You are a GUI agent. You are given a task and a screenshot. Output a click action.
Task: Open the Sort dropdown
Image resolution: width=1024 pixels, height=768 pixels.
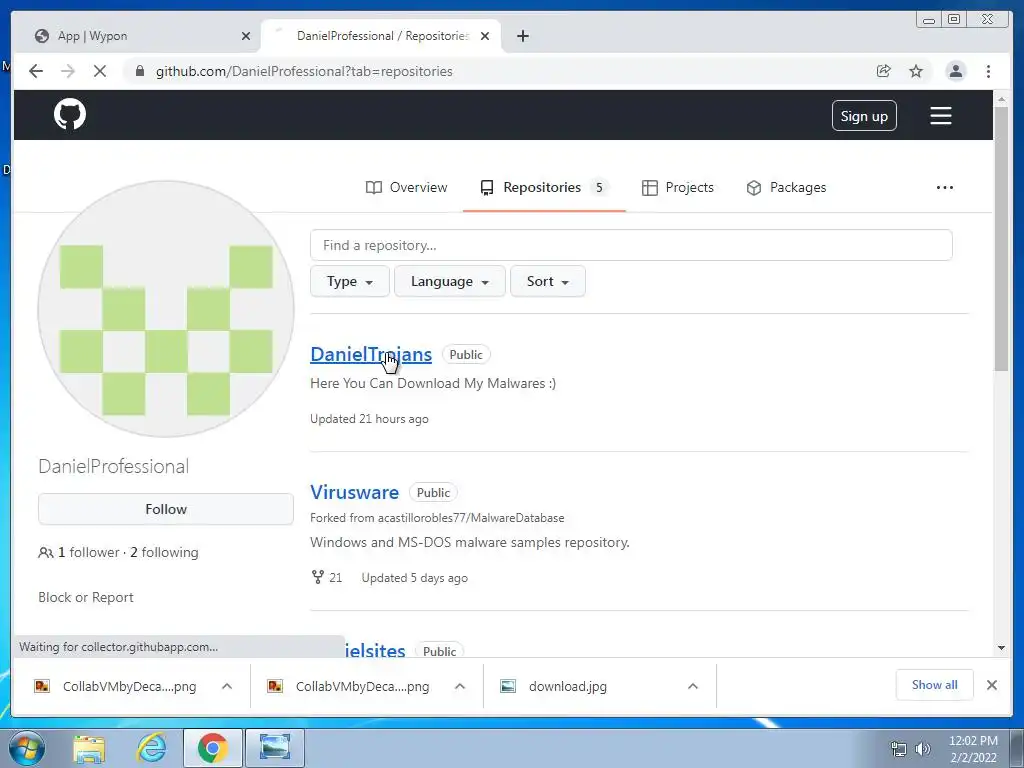[x=547, y=281]
